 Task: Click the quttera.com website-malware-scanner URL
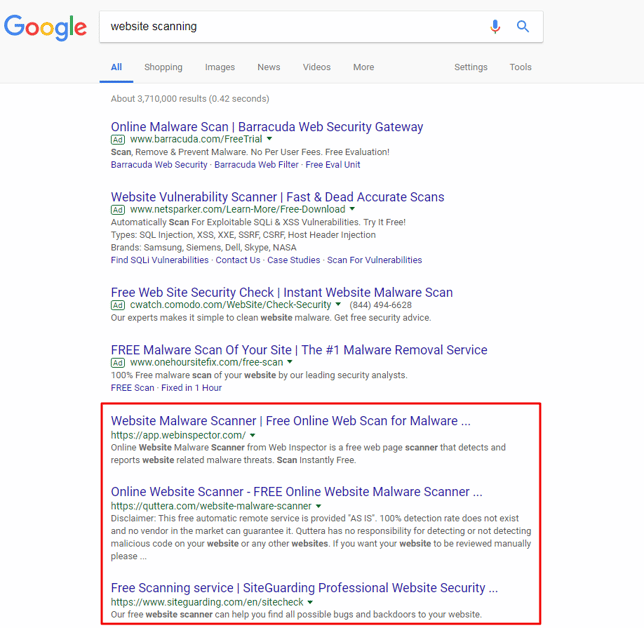211,506
